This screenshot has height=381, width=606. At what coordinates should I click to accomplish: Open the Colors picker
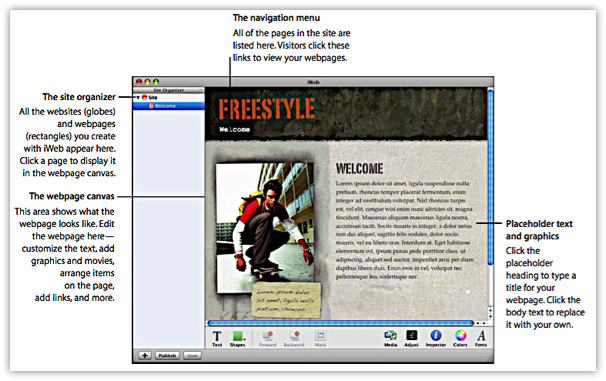[x=460, y=338]
